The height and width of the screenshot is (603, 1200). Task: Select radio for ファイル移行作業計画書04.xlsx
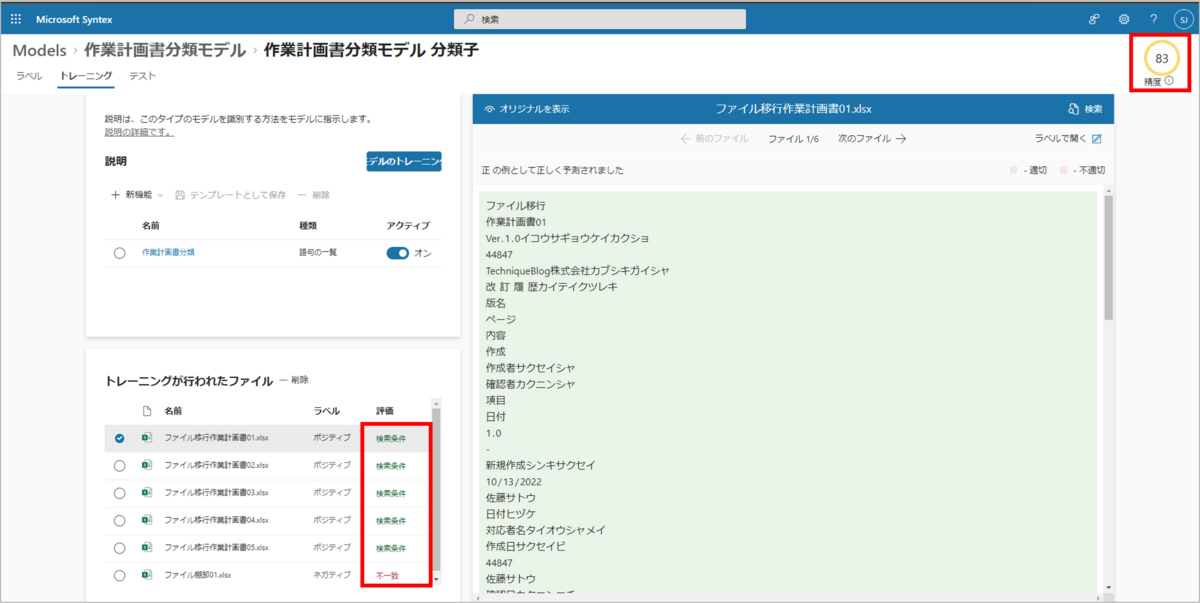120,520
